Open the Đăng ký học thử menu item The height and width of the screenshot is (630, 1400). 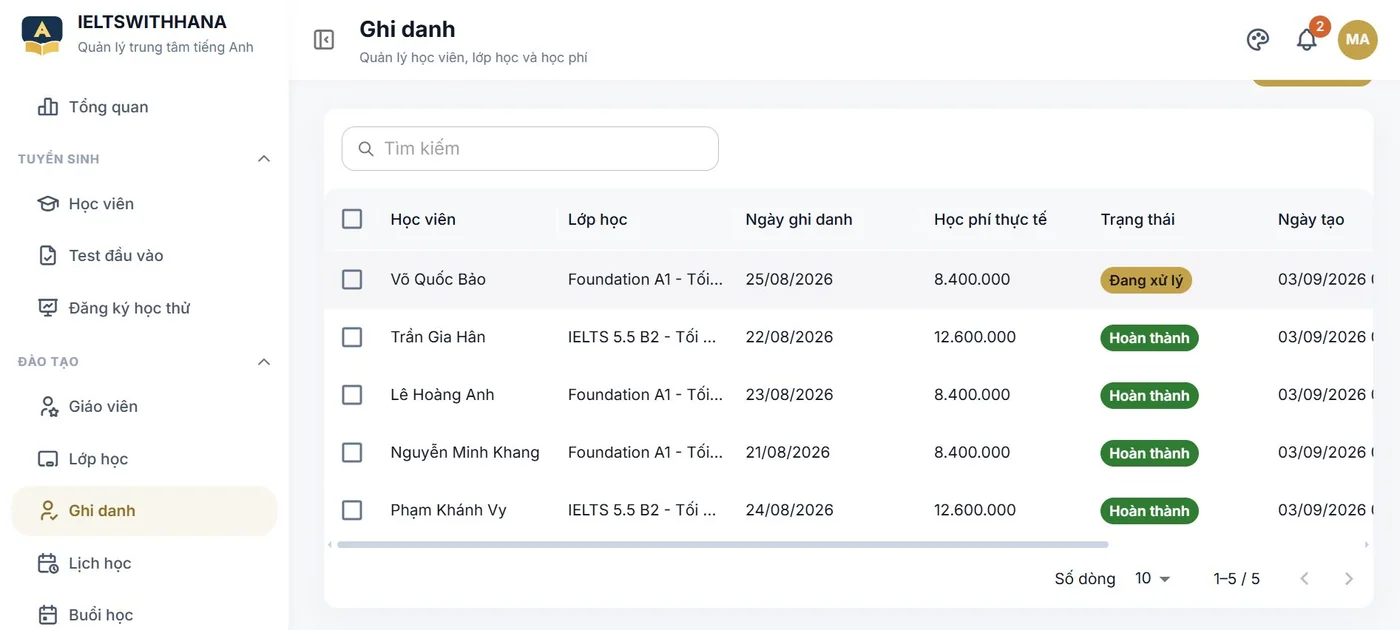(144, 308)
